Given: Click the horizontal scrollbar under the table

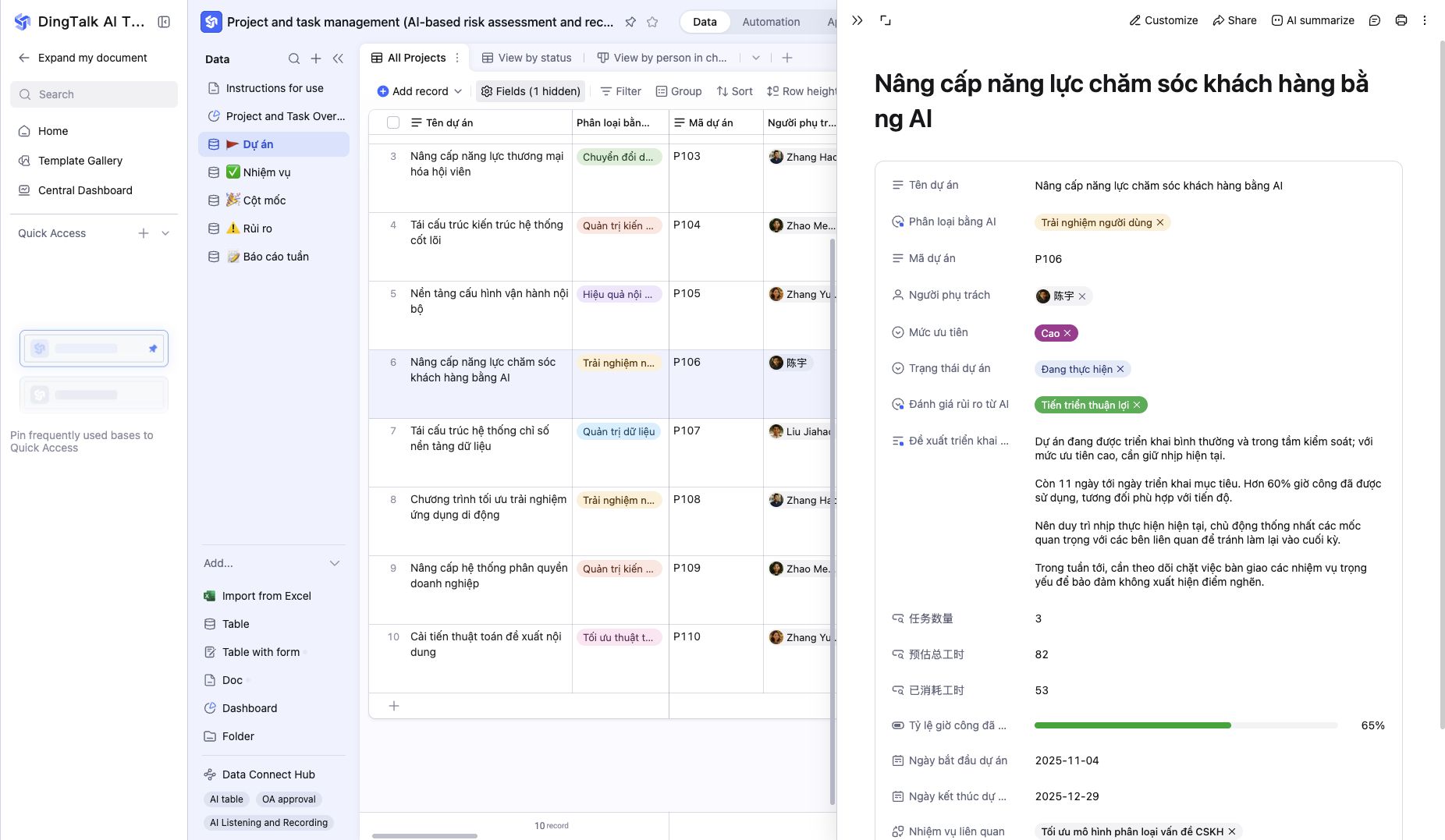Looking at the screenshot, I should click(x=424, y=836).
